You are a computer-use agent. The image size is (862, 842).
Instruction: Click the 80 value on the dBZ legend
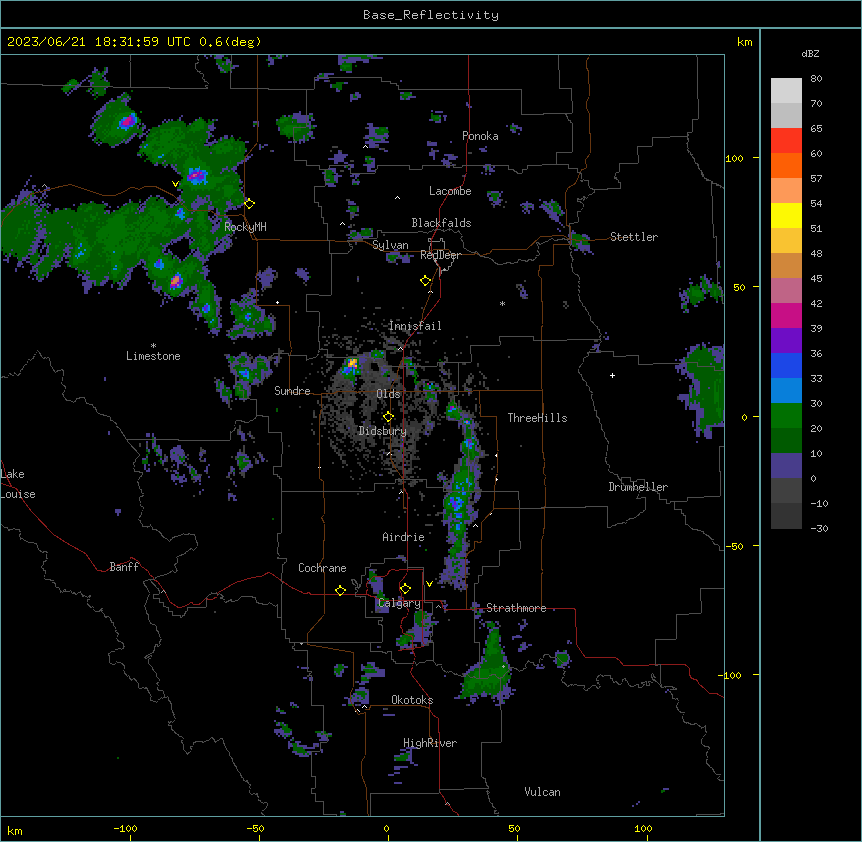click(816, 79)
